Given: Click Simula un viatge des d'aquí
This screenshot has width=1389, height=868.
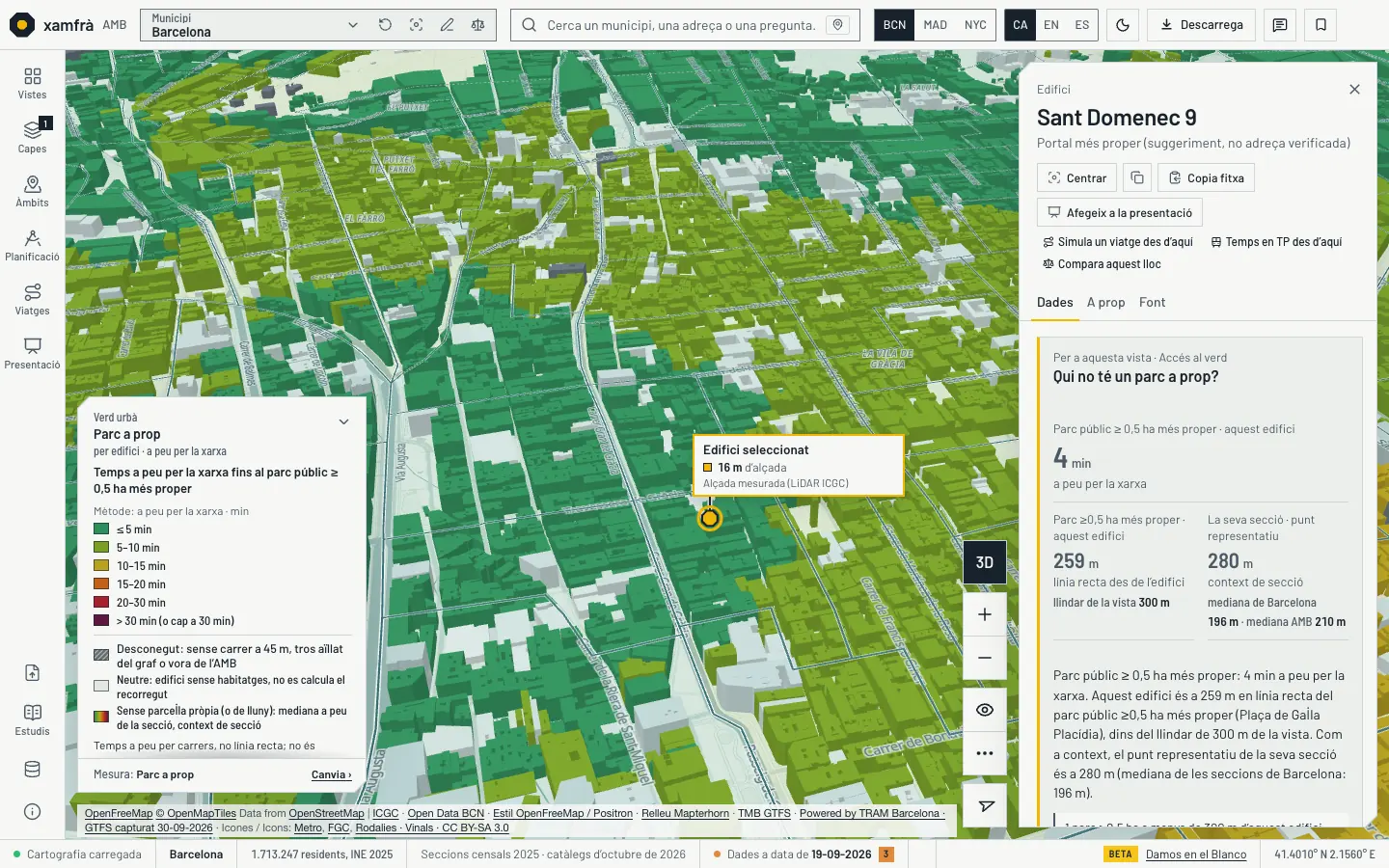Looking at the screenshot, I should 1118,242.
